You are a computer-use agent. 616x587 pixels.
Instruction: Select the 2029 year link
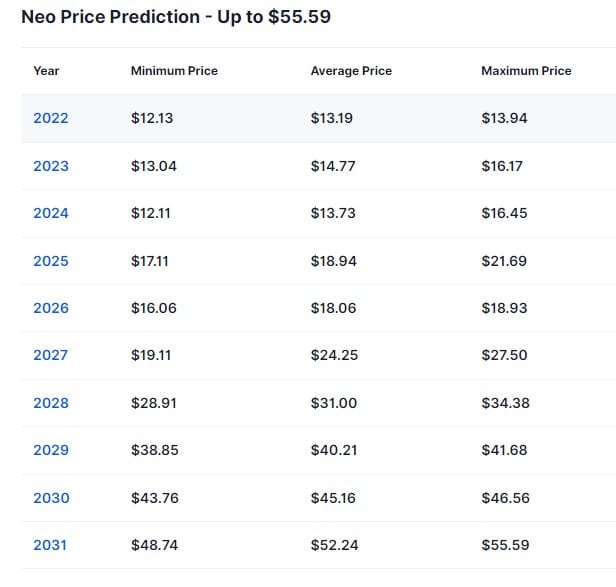[x=51, y=450]
